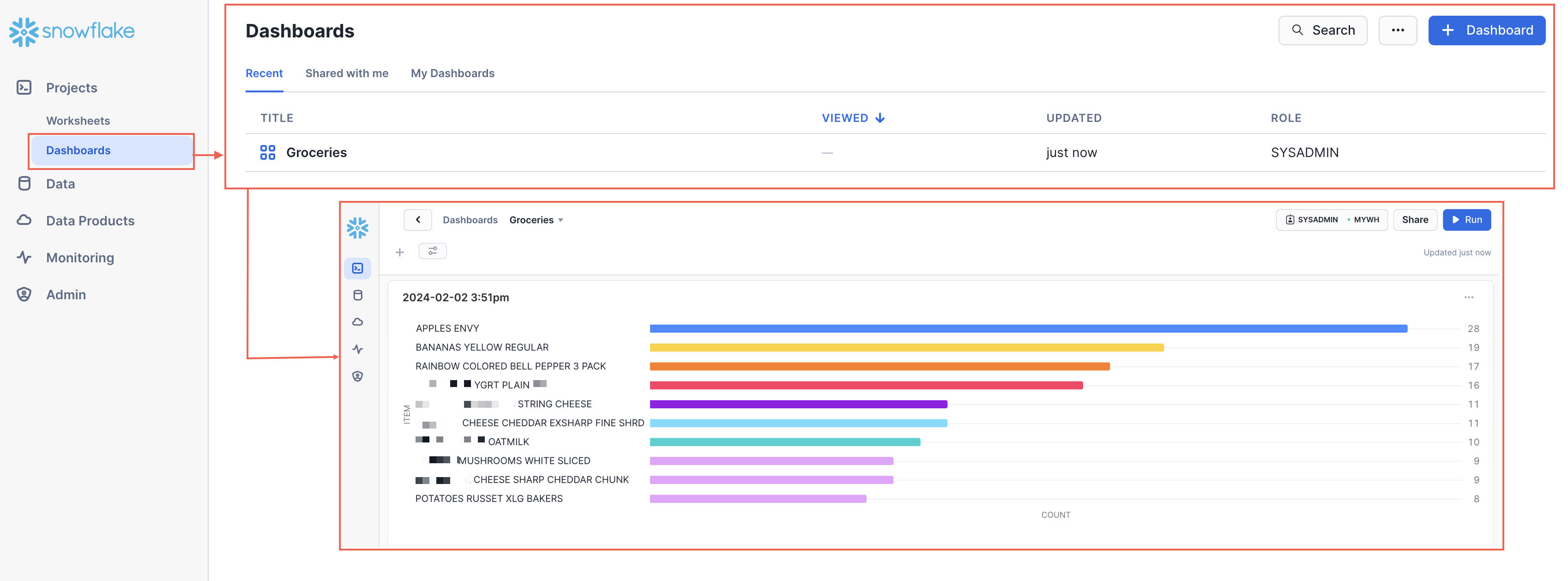Click the SYSADMIN role indicator badge
The height and width of the screenshot is (581, 1568).
coord(1311,218)
